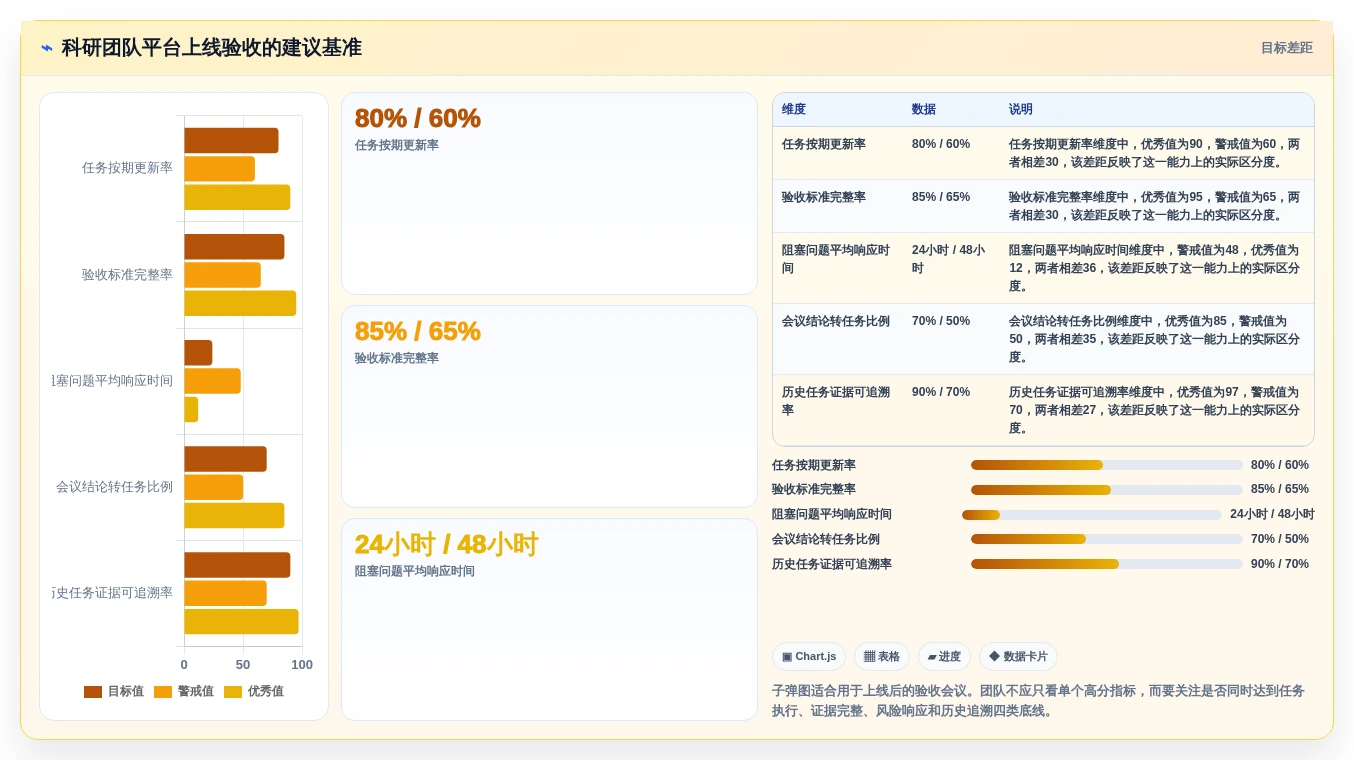Viewport: 1354px width, 760px height.
Task: Click the 目标差距 label in header
Action: 1286,48
